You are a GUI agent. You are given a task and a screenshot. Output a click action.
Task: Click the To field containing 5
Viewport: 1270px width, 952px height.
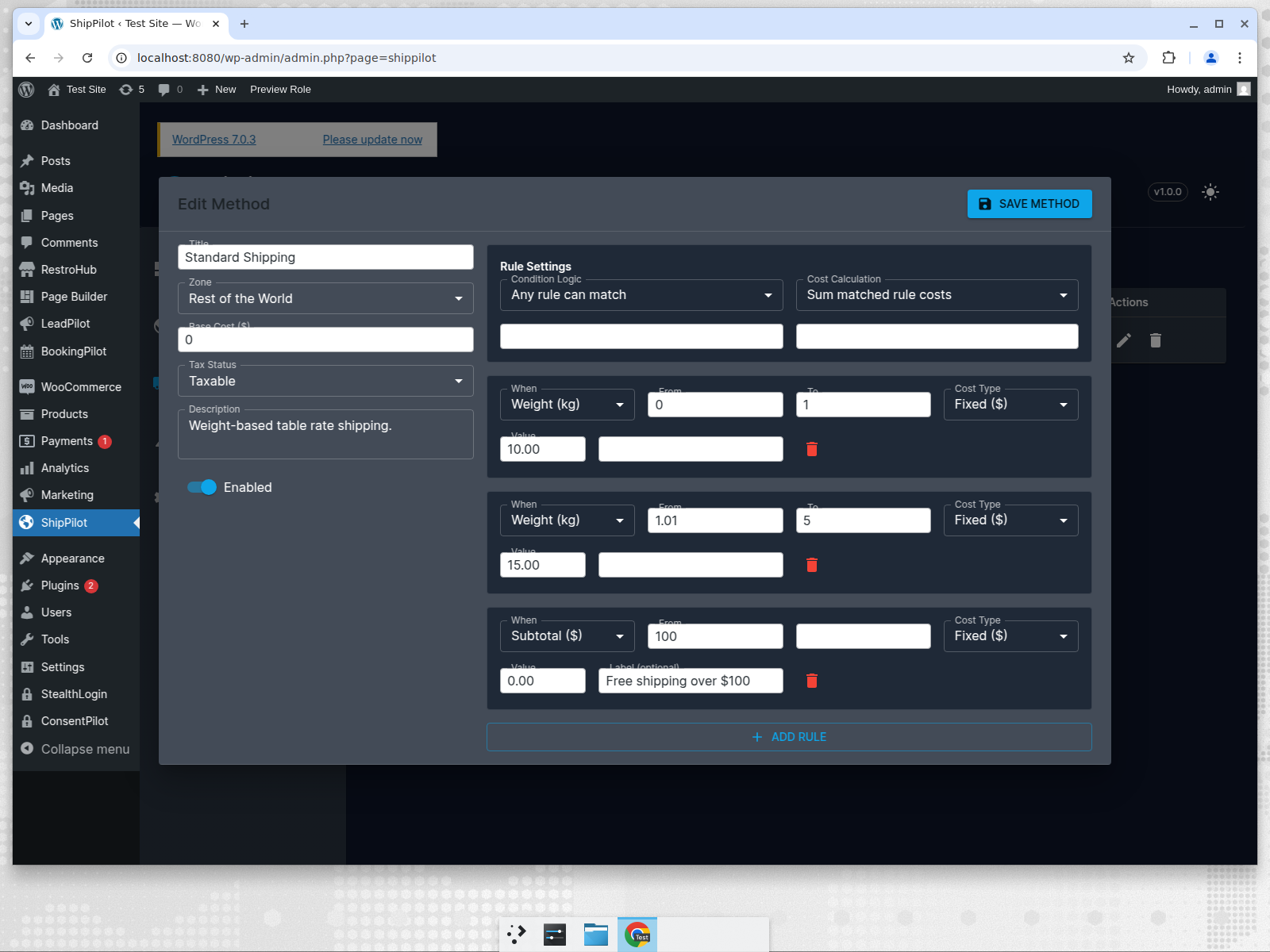[x=863, y=520]
